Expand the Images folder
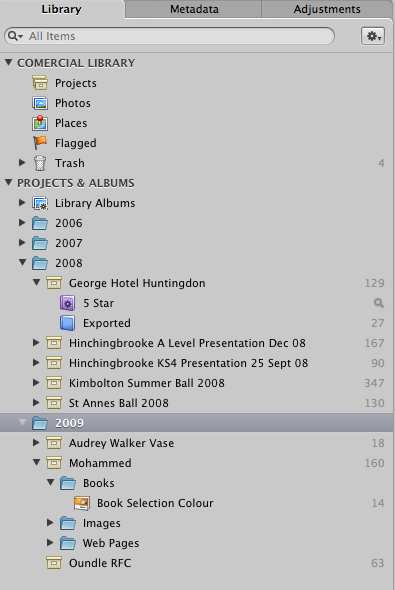The height and width of the screenshot is (590, 395). [50, 522]
